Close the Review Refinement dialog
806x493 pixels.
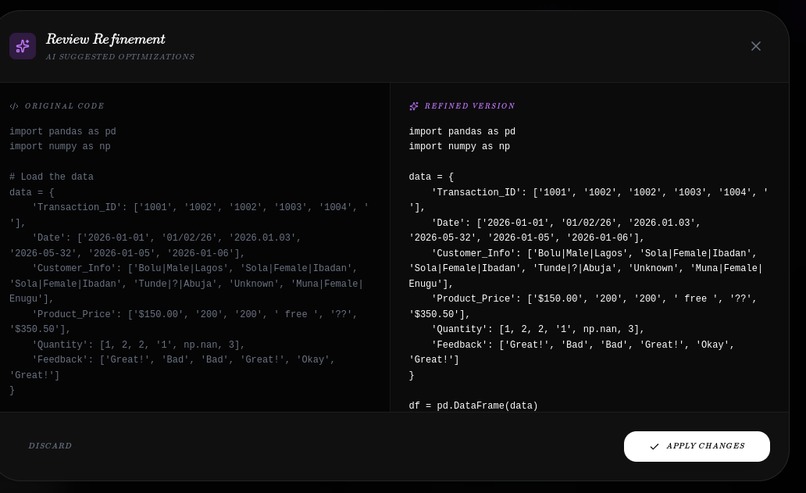click(x=756, y=46)
